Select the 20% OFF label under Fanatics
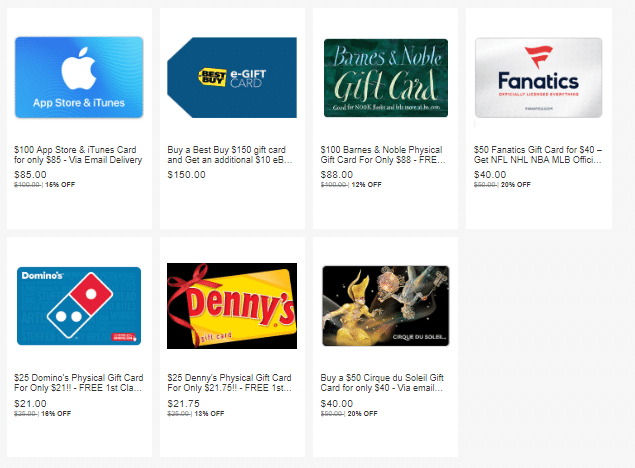 click(516, 185)
